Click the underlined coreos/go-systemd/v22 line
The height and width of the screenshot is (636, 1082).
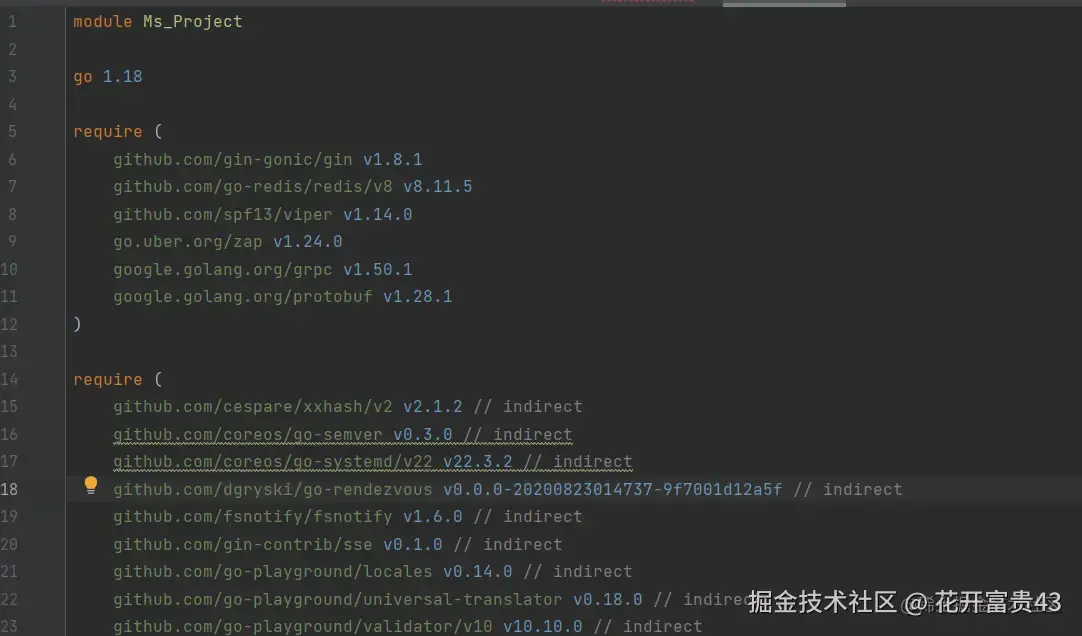coord(373,461)
